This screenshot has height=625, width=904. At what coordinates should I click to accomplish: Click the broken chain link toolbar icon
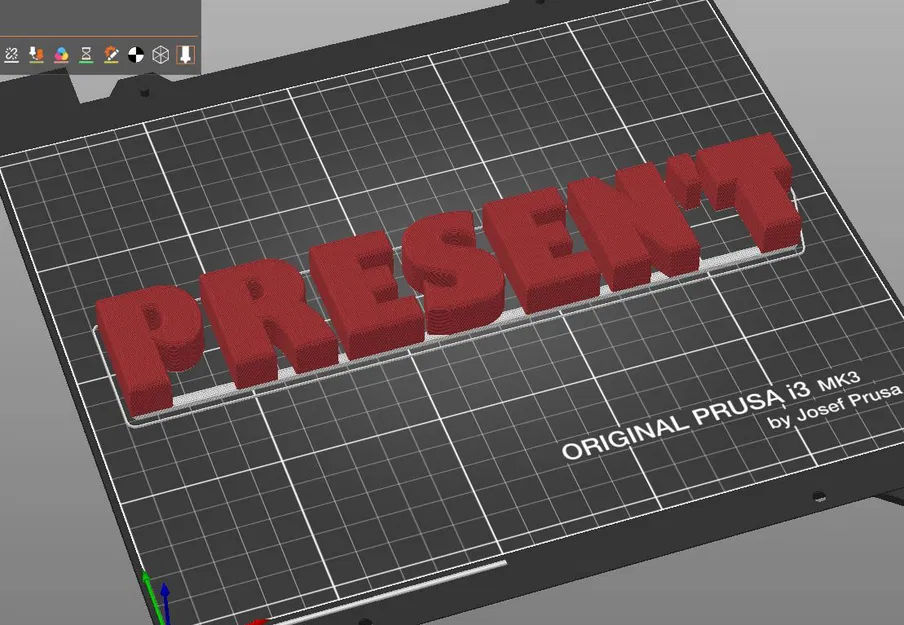click(12, 55)
